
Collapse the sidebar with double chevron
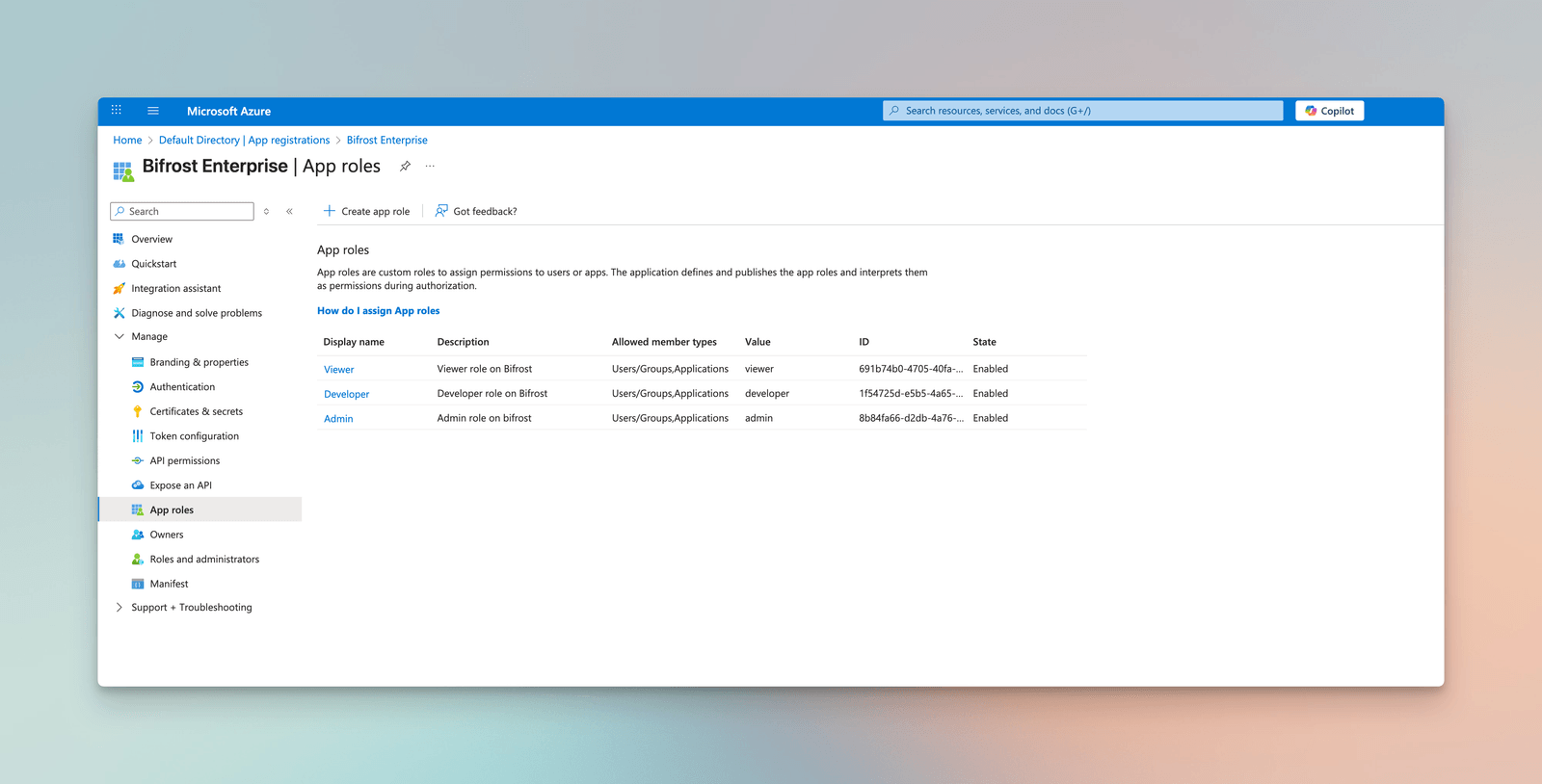coord(289,211)
